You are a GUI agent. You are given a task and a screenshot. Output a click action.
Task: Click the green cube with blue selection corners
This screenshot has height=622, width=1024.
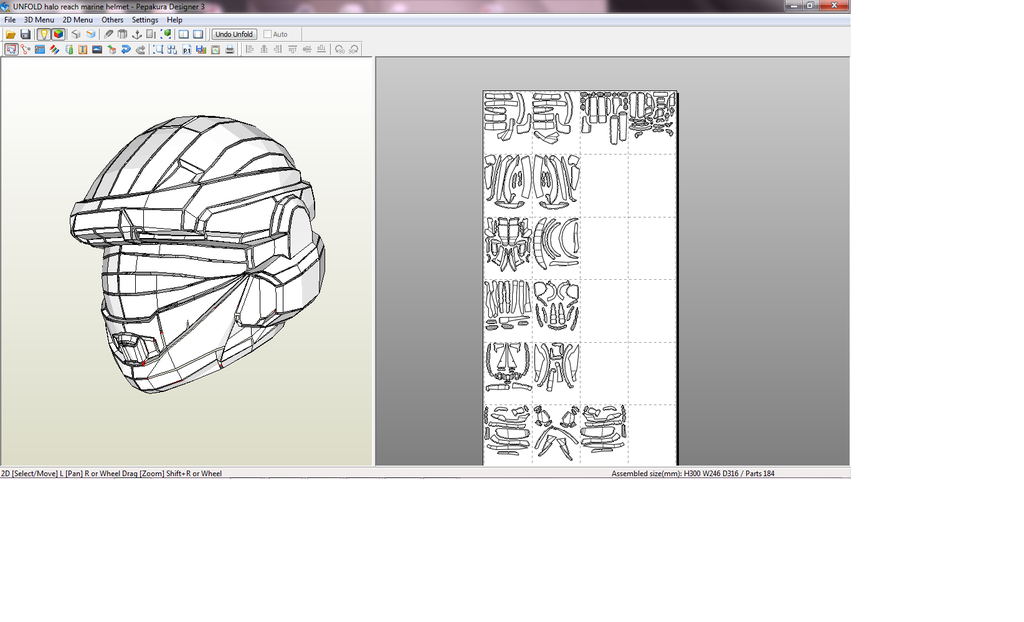pyautogui.click(x=166, y=34)
